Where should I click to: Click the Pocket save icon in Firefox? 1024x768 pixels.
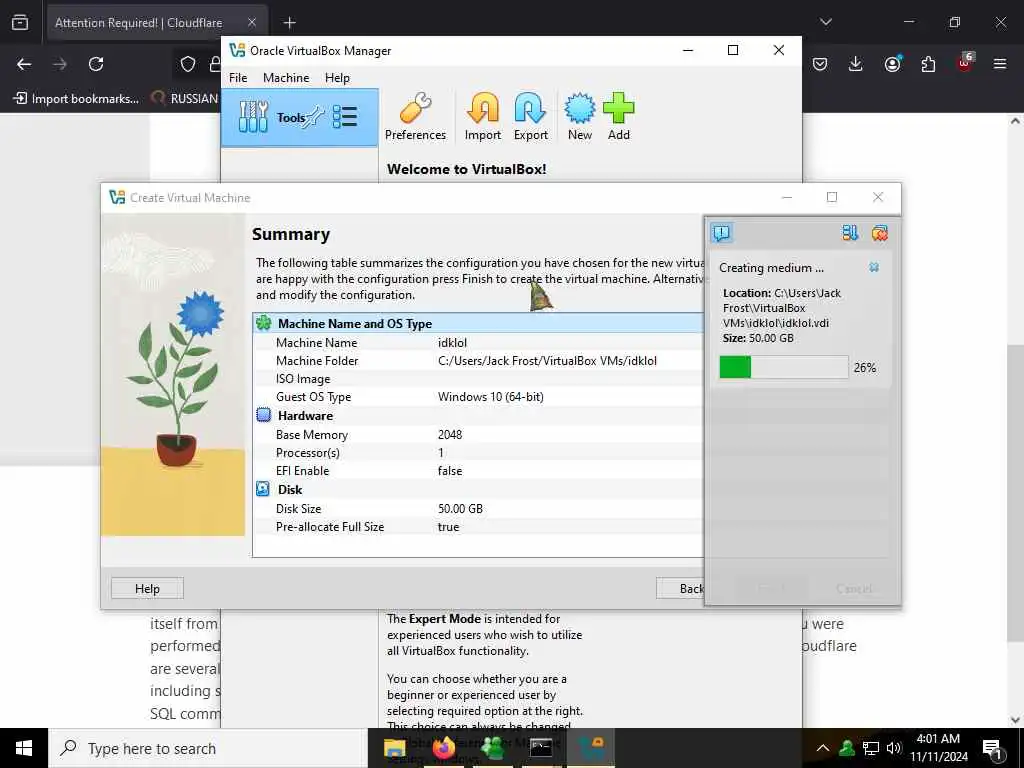coord(820,64)
